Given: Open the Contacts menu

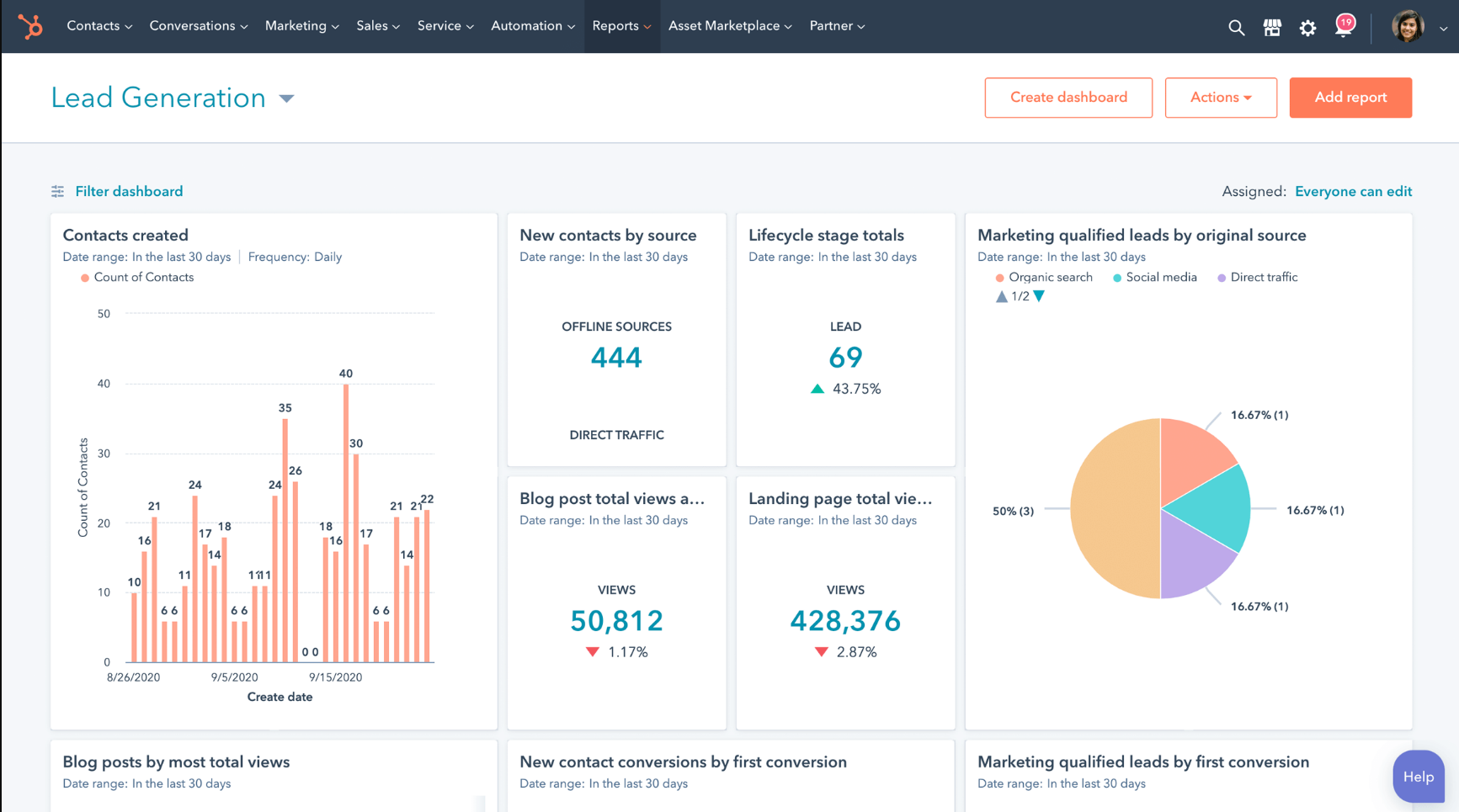Looking at the screenshot, I should [99, 26].
